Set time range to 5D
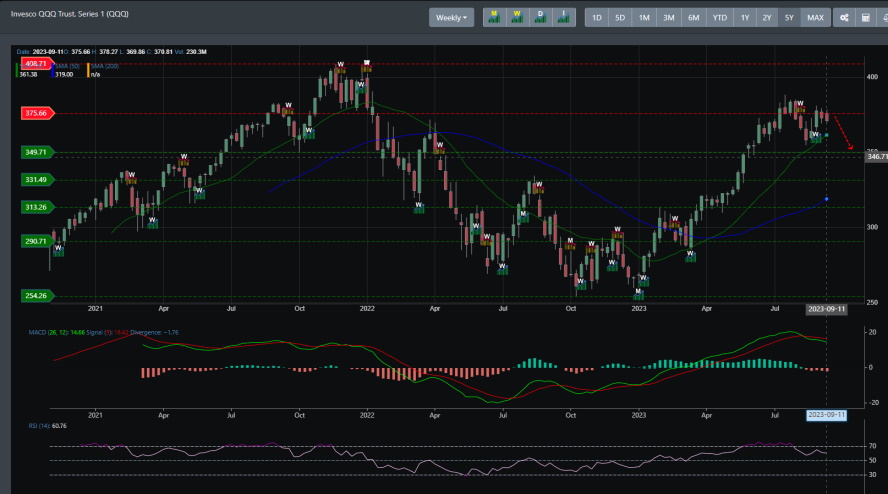 tap(620, 18)
